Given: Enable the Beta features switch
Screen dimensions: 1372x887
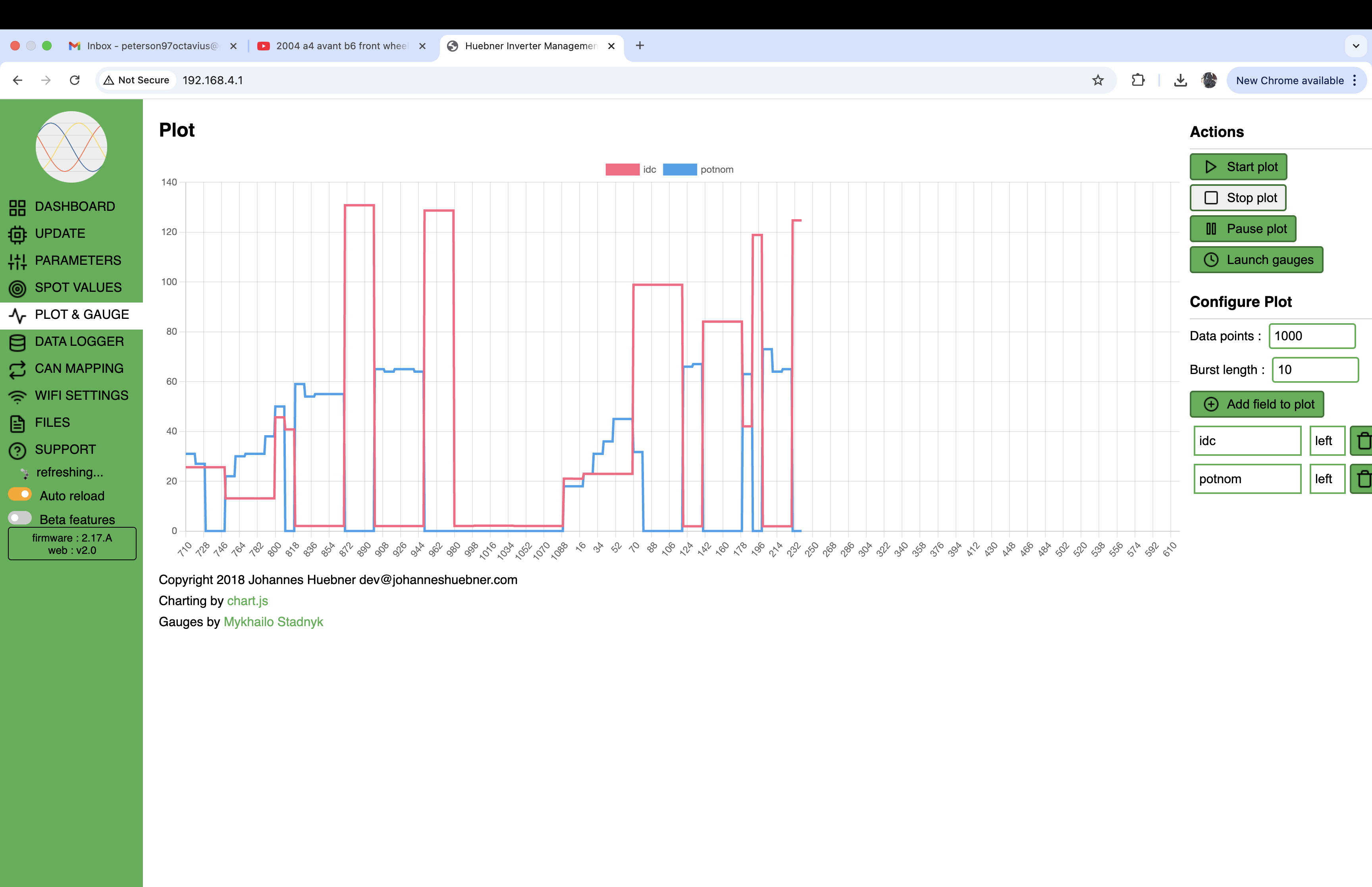Looking at the screenshot, I should [x=20, y=519].
